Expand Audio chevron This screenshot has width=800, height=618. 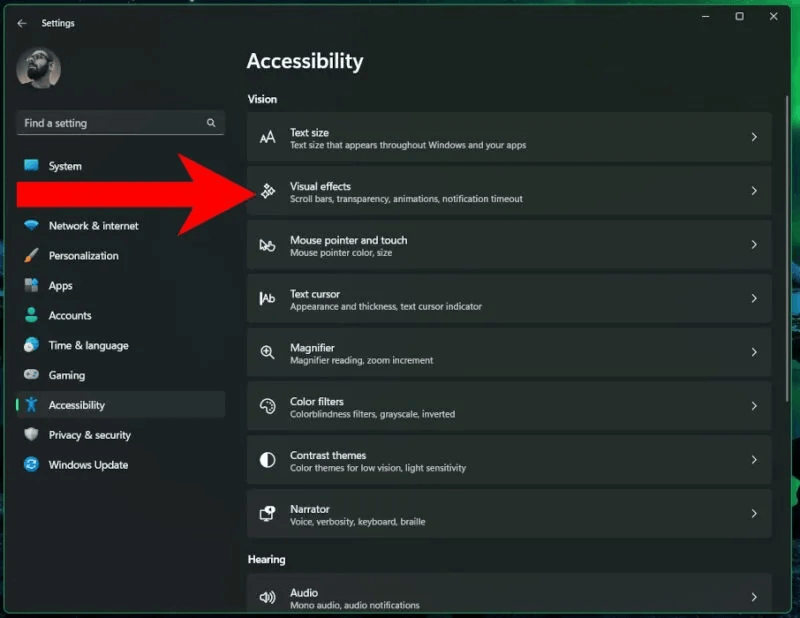tap(754, 597)
